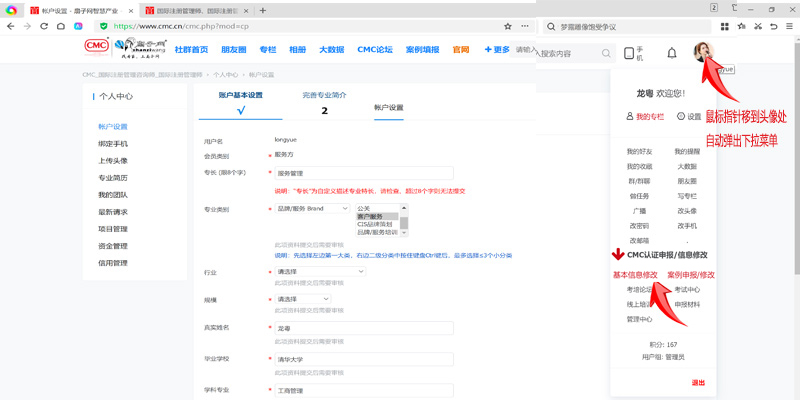Open notifications bell icon
Viewport: 800px width, 400px height.
672,53
